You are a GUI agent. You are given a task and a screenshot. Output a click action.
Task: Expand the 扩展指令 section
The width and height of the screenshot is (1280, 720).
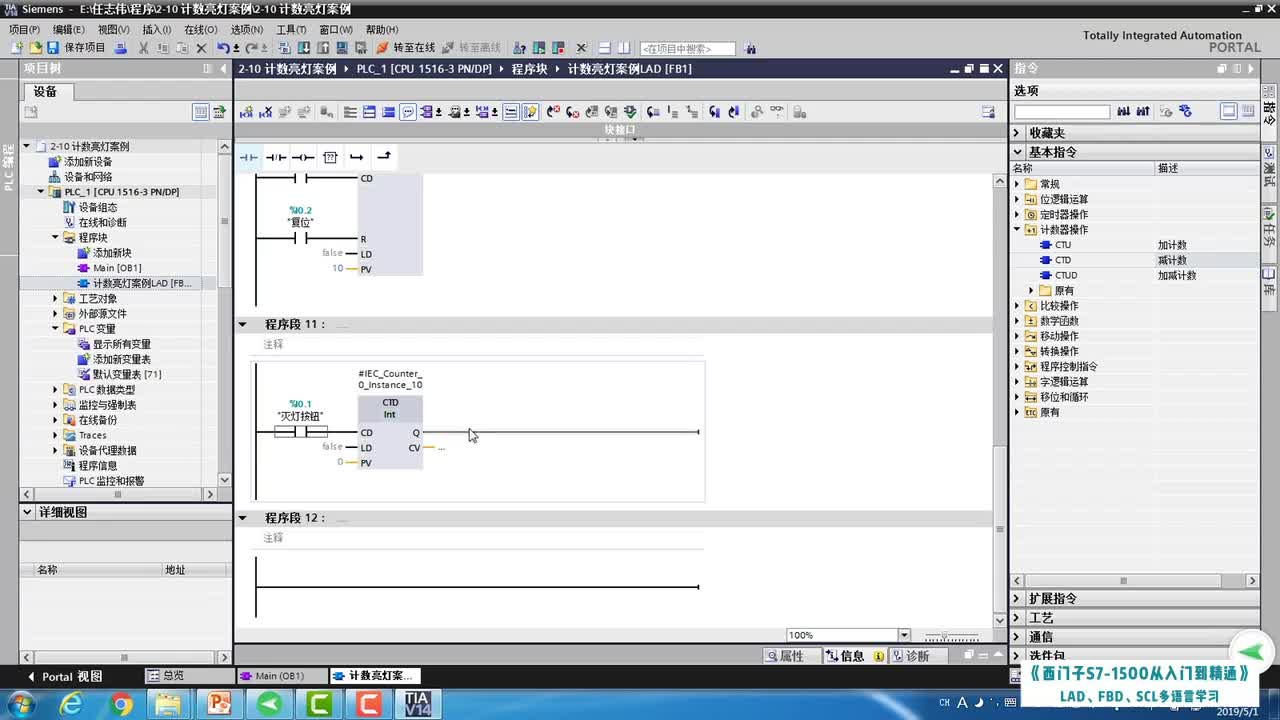tap(1018, 599)
